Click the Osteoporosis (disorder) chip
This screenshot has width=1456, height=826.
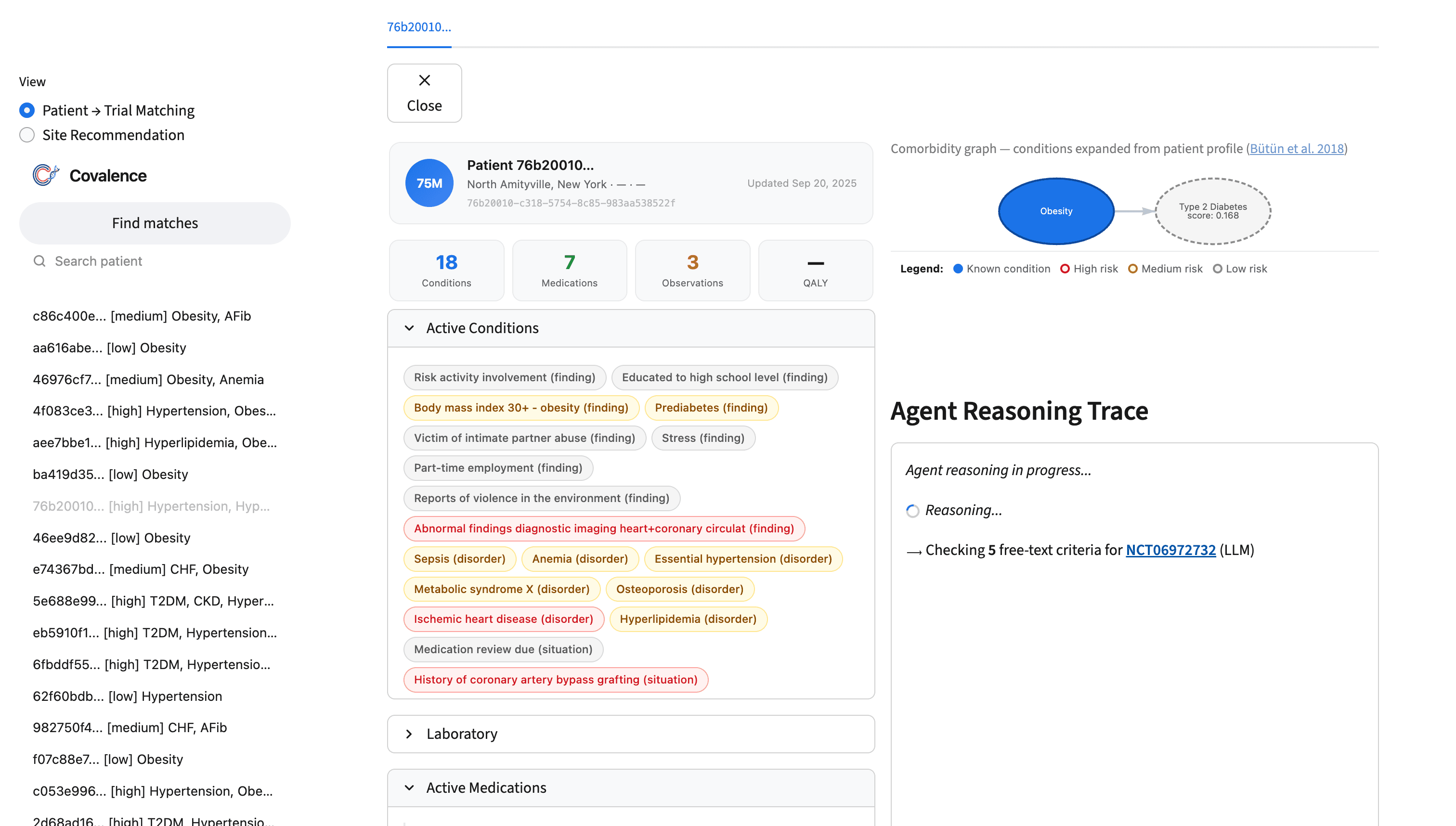coord(680,589)
